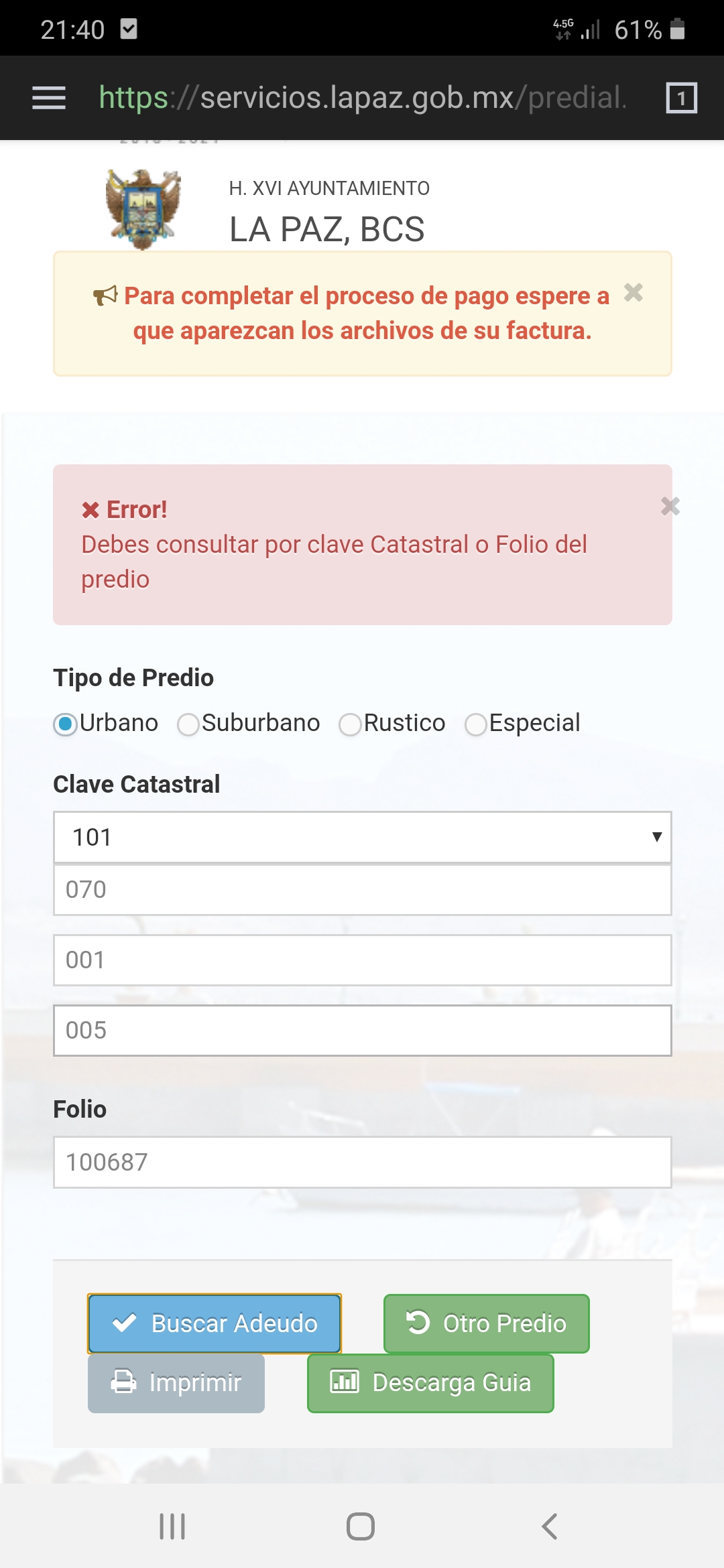The height and width of the screenshot is (1568, 724).
Task: Close the red Error alert
Action: coord(670,507)
